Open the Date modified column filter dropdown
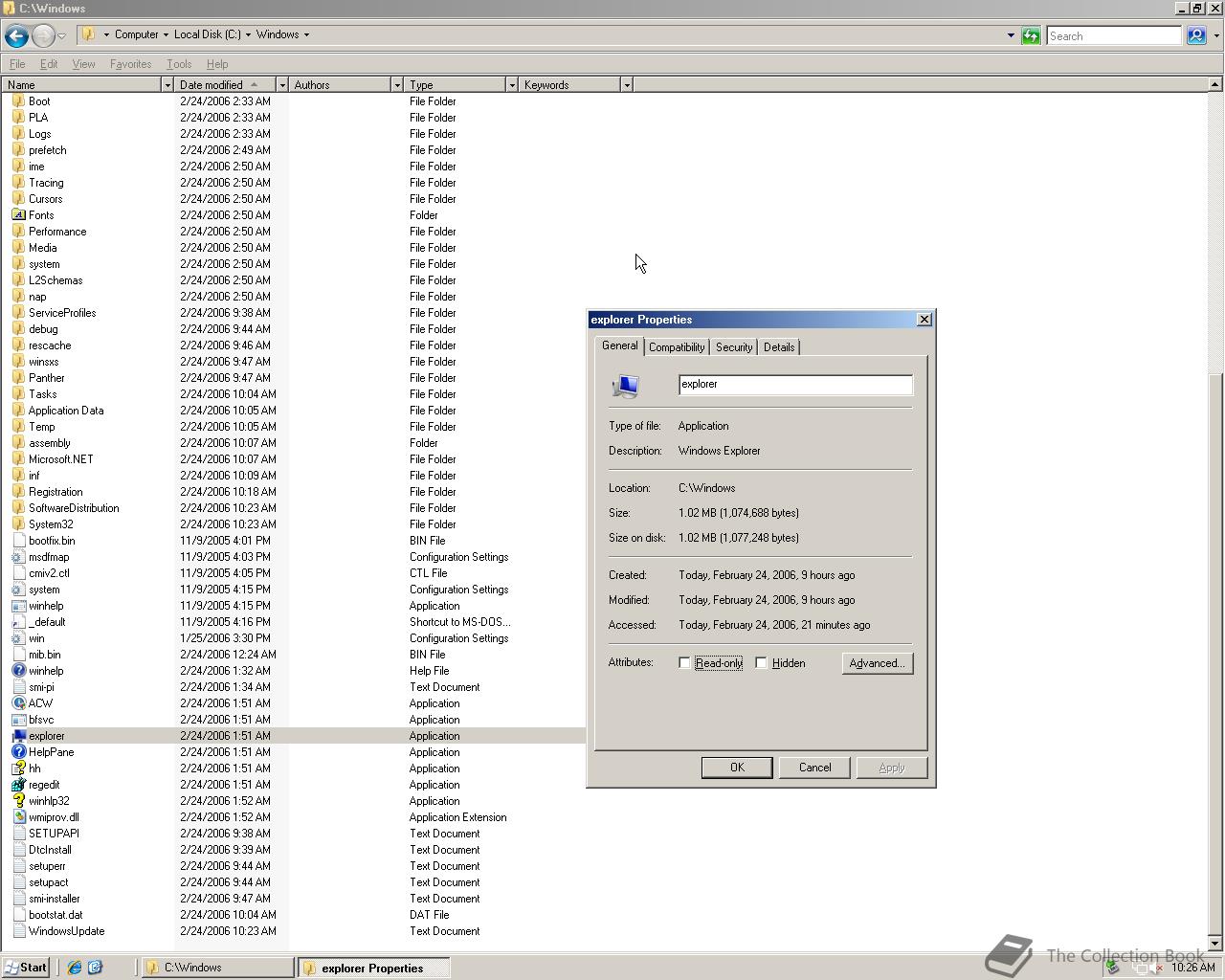This screenshot has width=1225, height=980. click(282, 85)
